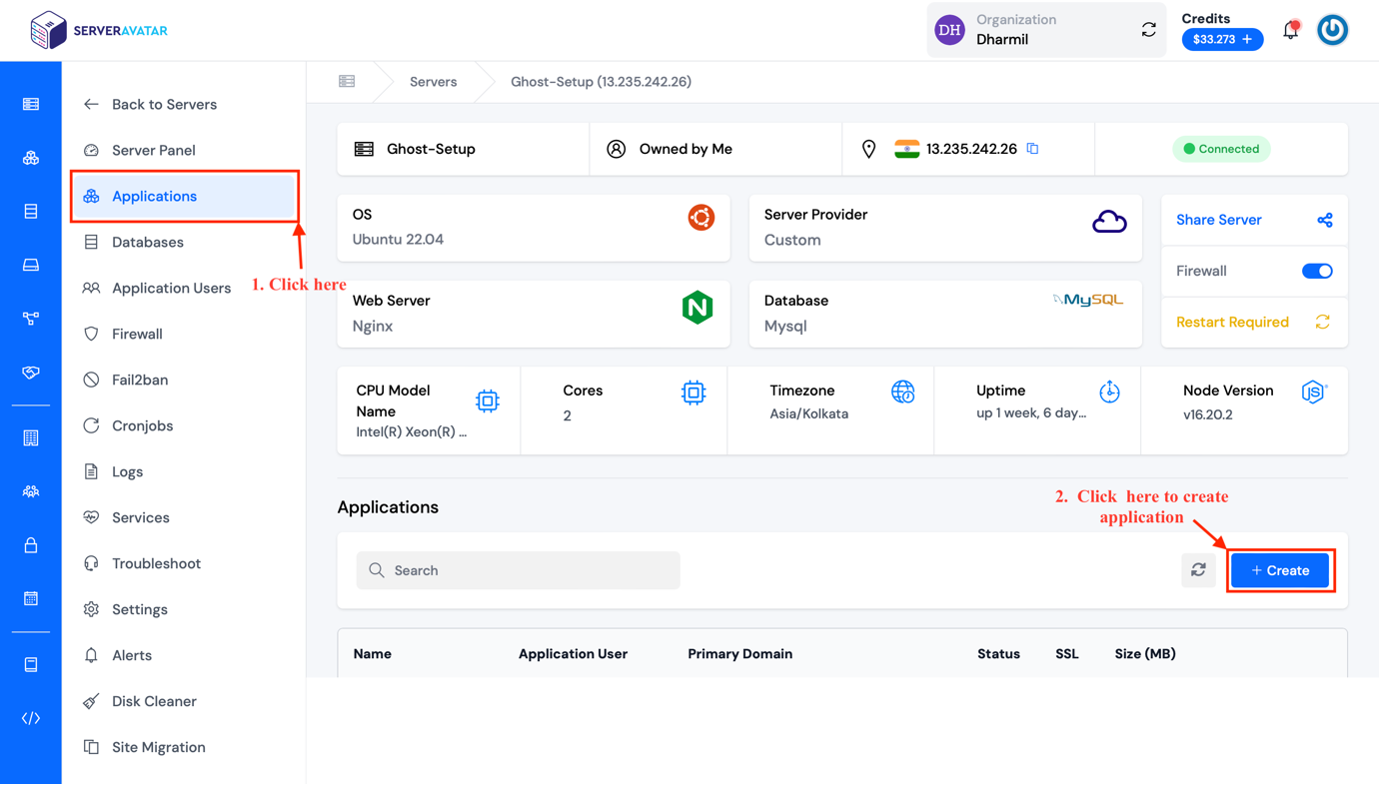The width and height of the screenshot is (1384, 788).
Task: Click the MySQL database logo
Action: [1090, 300]
